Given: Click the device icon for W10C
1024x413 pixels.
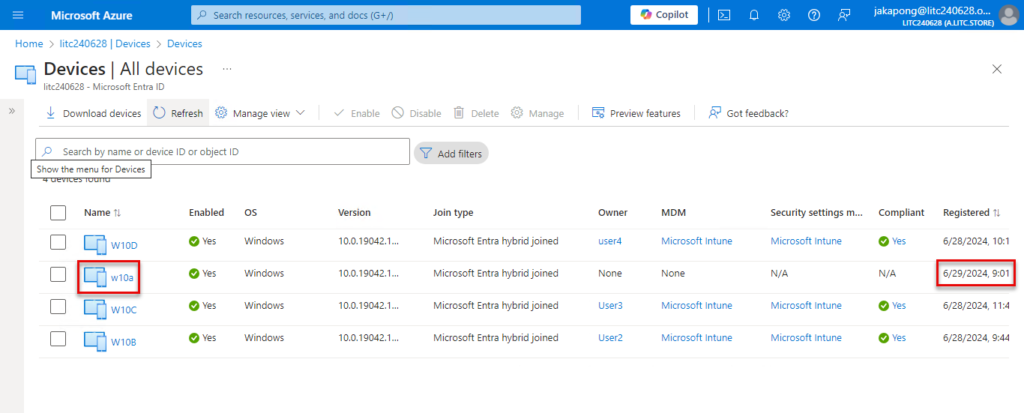Looking at the screenshot, I should (x=95, y=309).
